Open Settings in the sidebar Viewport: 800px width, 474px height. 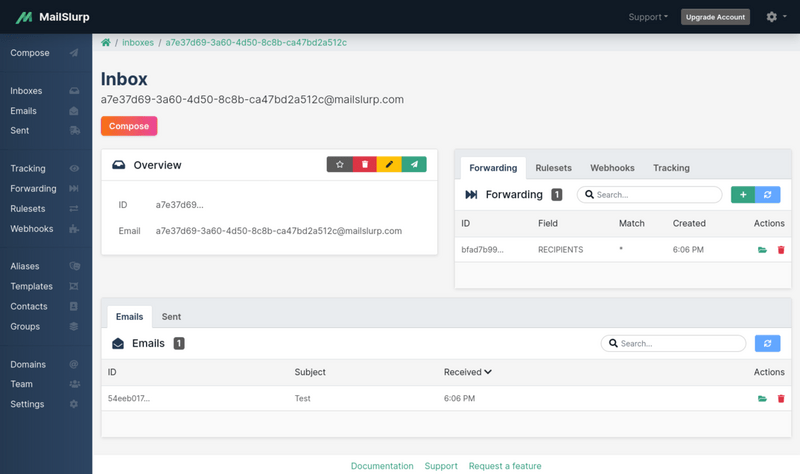[x=45, y=404]
